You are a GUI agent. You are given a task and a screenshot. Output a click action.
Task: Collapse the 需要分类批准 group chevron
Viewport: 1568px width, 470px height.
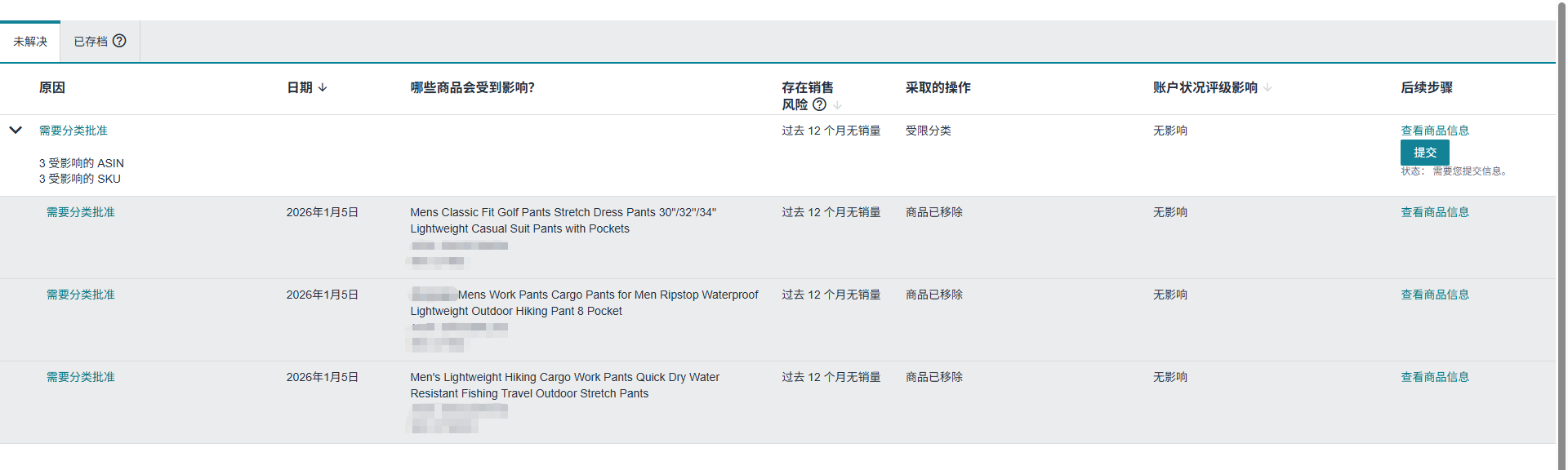[16, 130]
